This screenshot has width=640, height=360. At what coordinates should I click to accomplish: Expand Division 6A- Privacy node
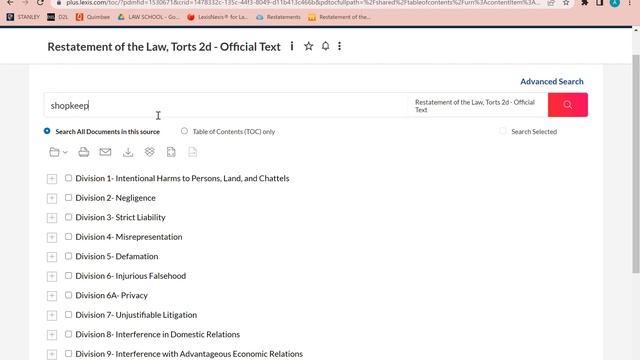pyautogui.click(x=52, y=296)
